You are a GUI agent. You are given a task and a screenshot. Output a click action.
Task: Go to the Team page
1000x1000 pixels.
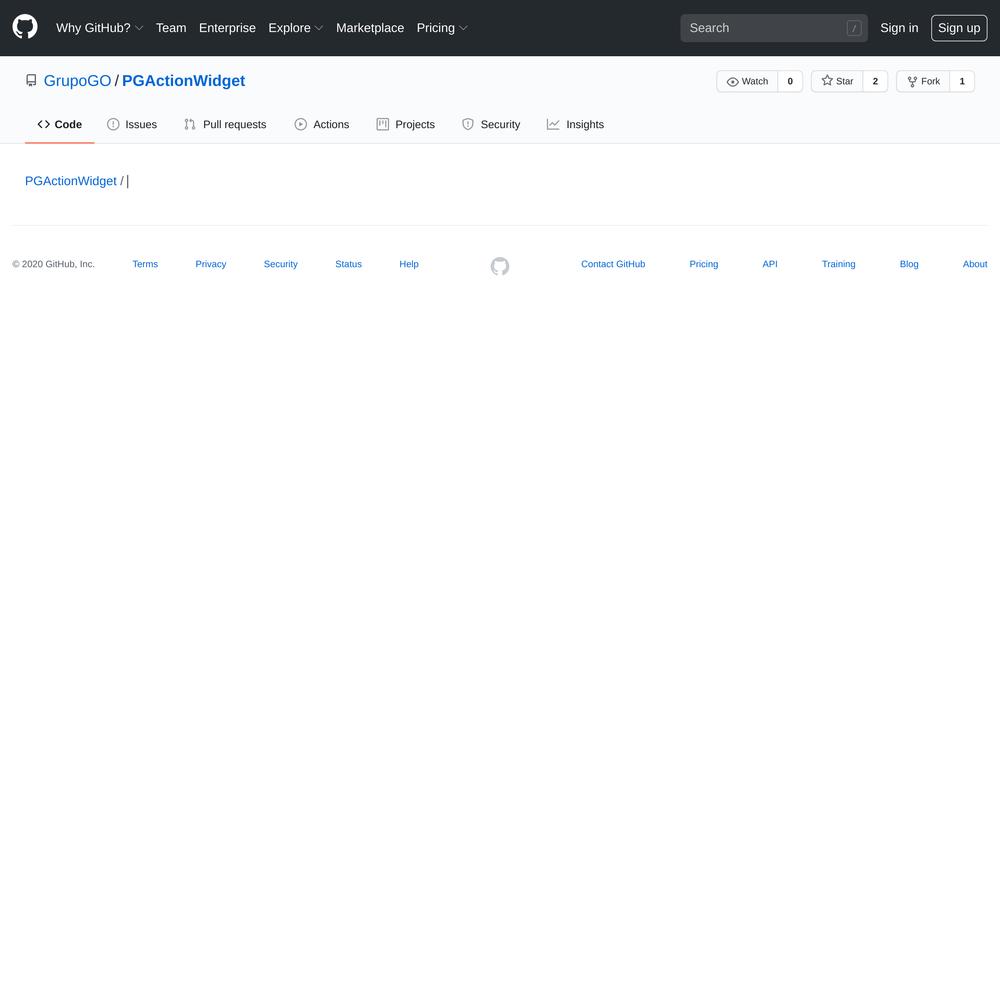171,28
